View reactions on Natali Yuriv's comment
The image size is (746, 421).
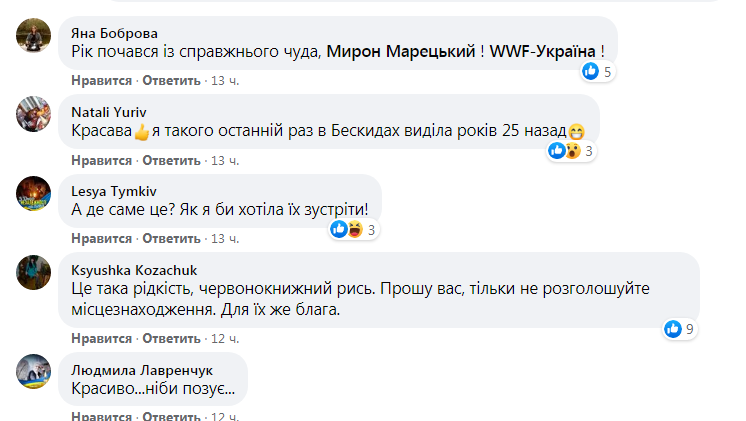pyautogui.click(x=573, y=151)
